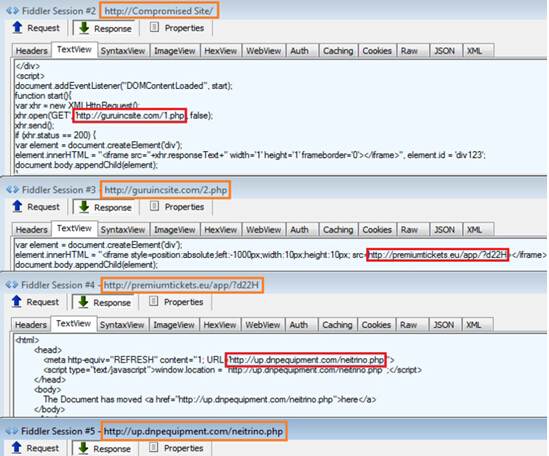Select HexView tab in Session #2
This screenshot has width=549, height=456.
tap(221, 51)
